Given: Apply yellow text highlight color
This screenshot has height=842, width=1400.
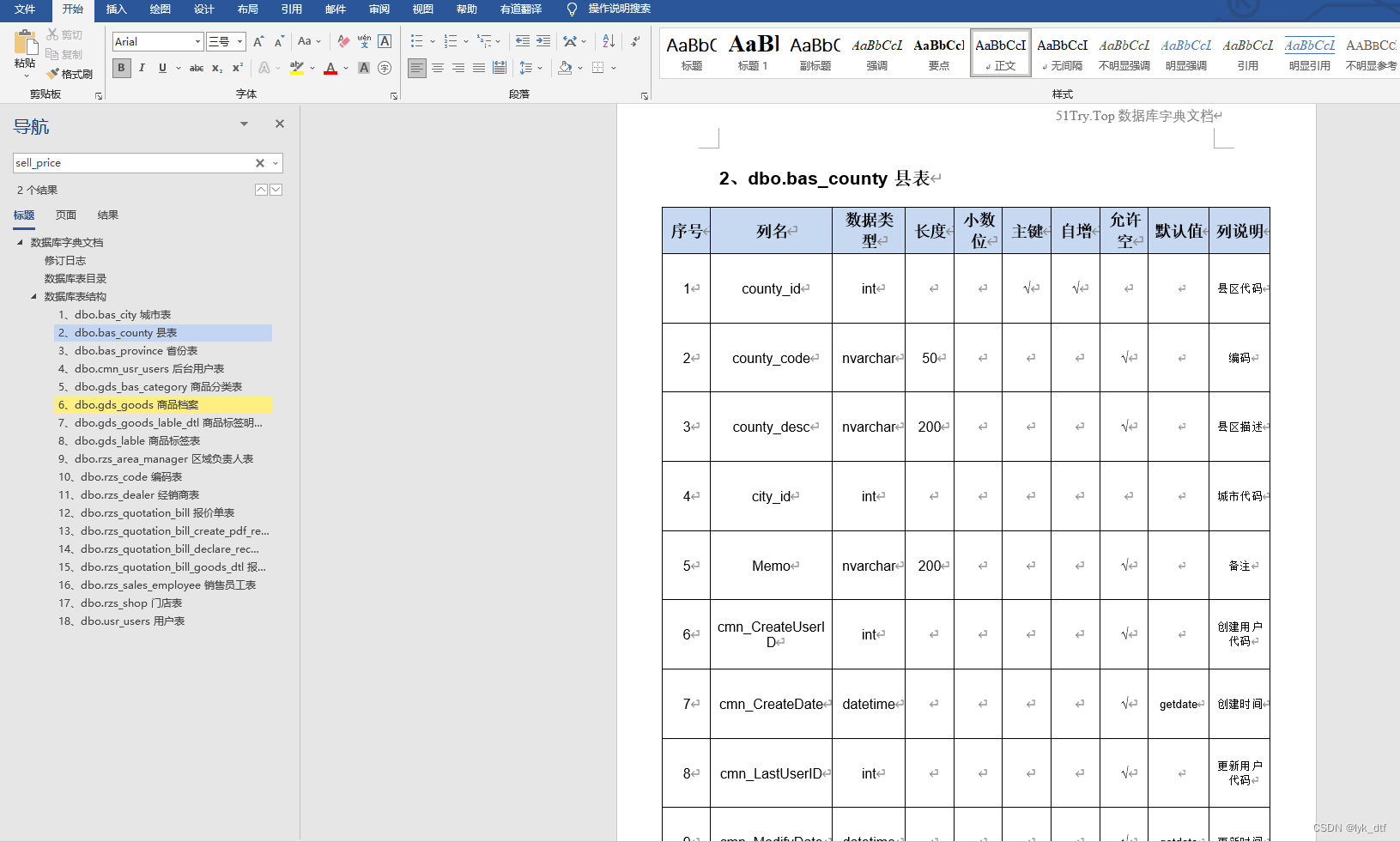Looking at the screenshot, I should coord(297,68).
